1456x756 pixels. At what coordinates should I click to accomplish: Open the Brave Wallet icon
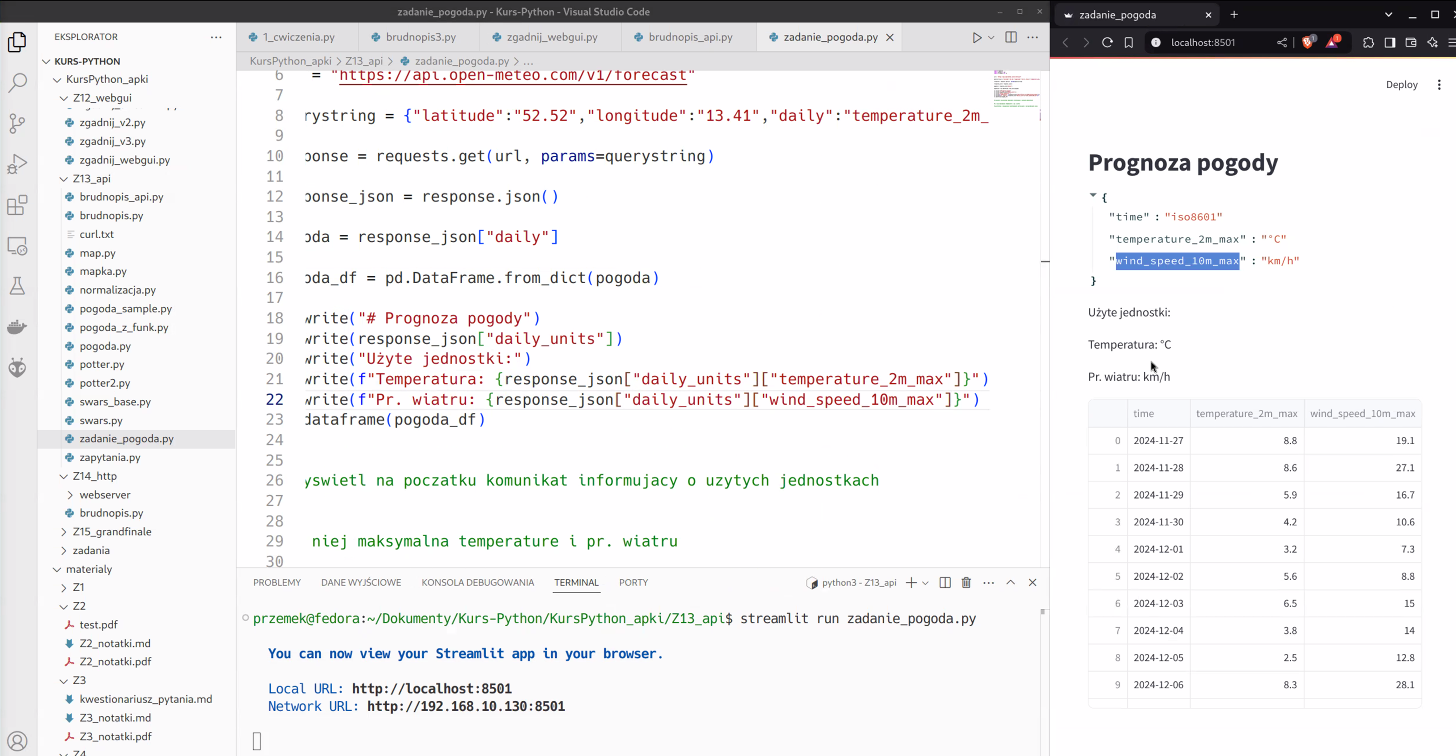point(1411,42)
